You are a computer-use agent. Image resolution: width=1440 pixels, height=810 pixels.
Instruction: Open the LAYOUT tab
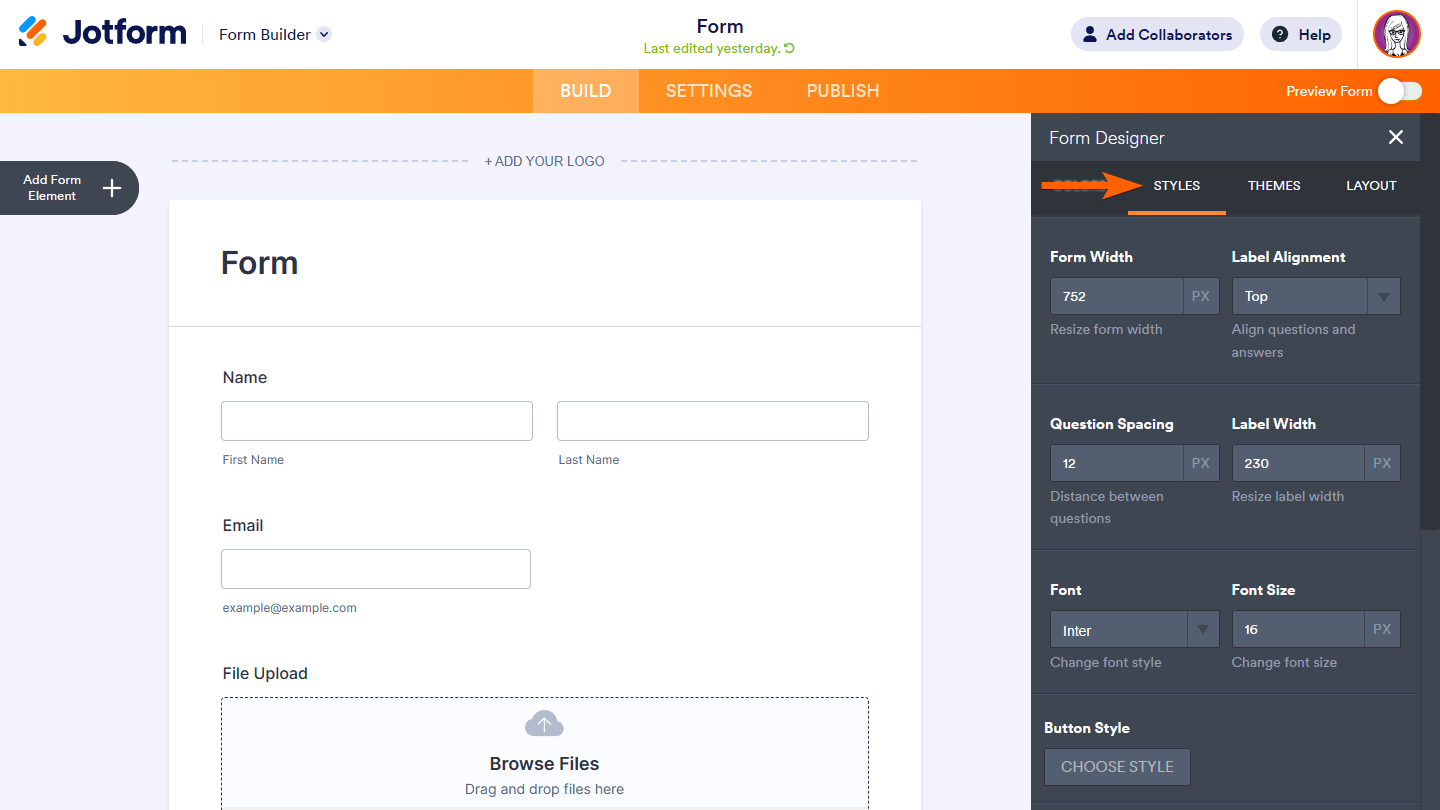[1370, 186]
